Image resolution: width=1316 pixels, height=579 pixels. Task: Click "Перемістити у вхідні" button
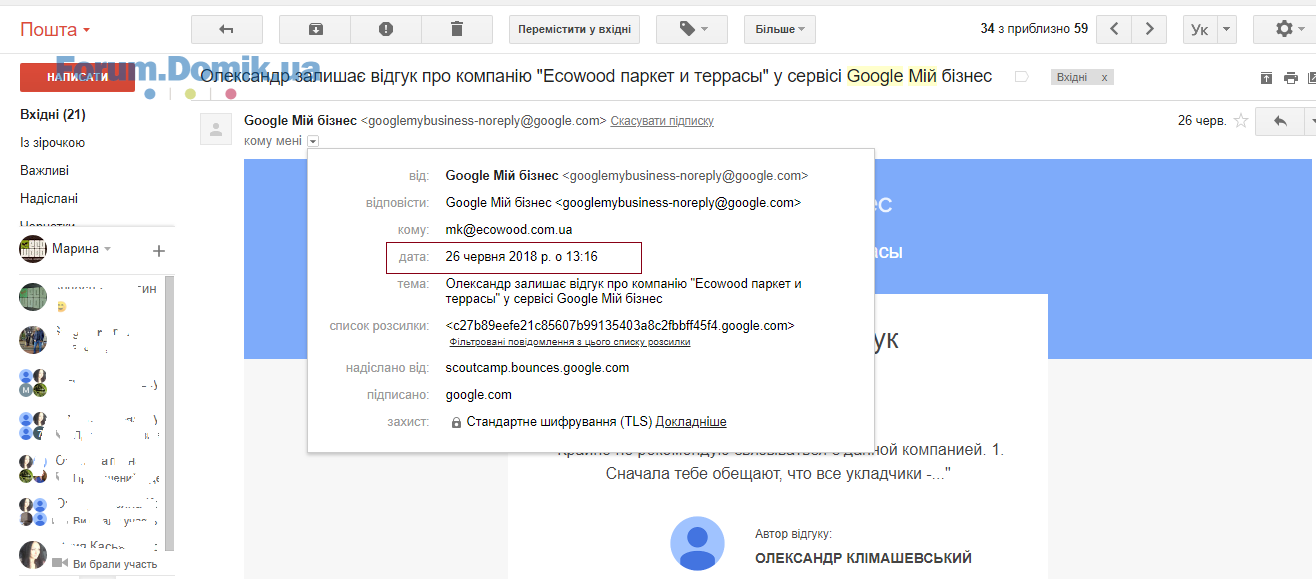click(574, 29)
